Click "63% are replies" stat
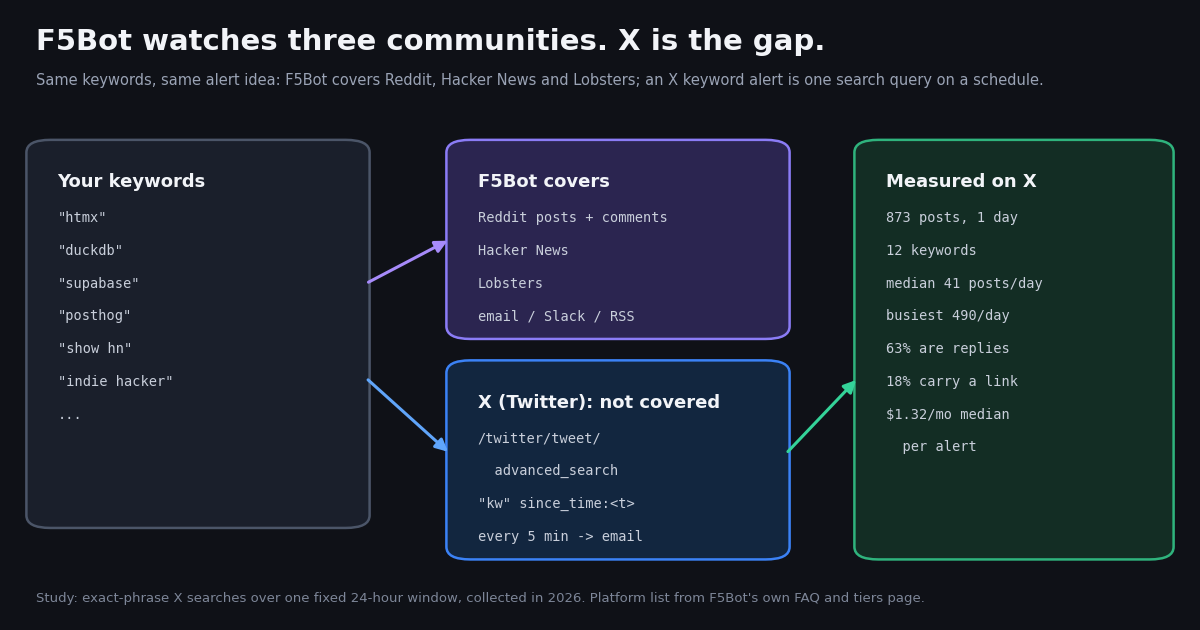 [x=947, y=349]
